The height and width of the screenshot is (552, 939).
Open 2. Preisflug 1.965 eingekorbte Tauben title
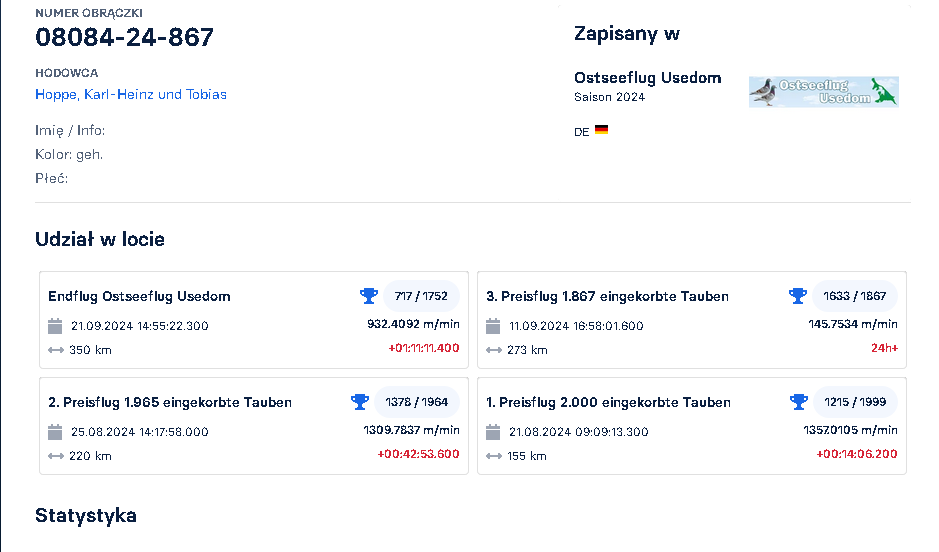pos(170,403)
